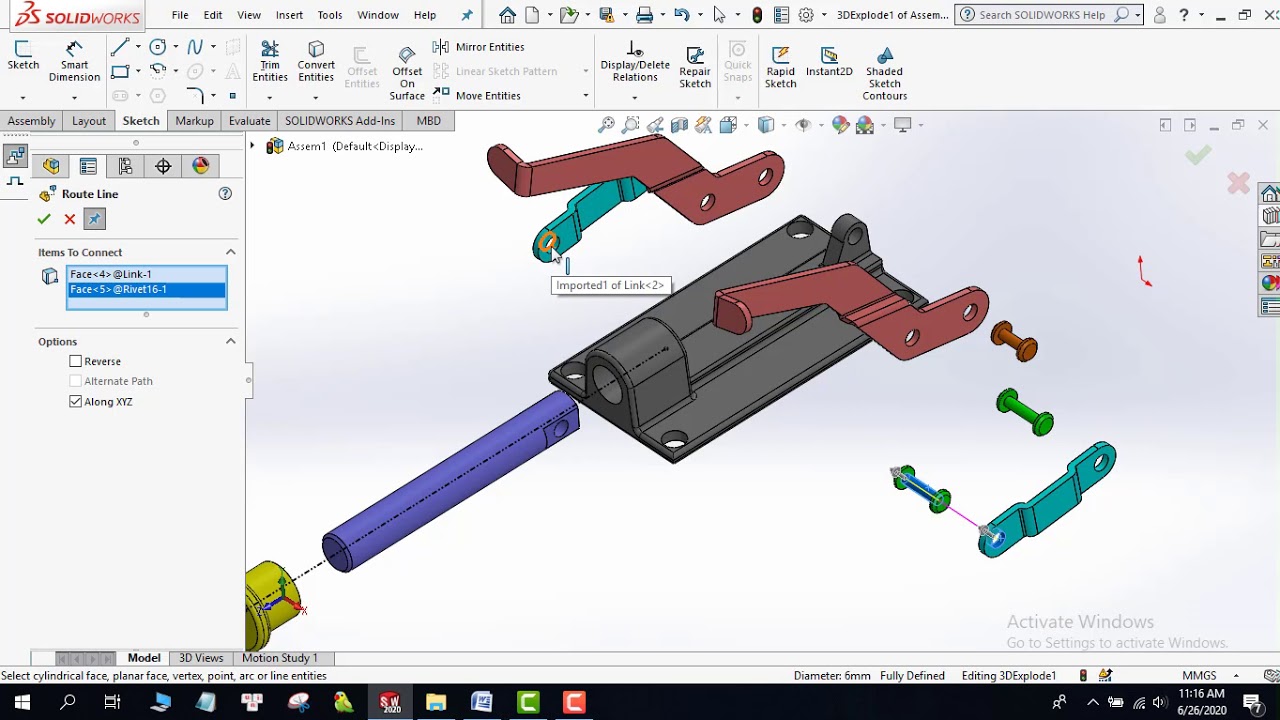This screenshot has height=720, width=1280.
Task: Expand the Assem1 tree node
Action: click(252, 146)
